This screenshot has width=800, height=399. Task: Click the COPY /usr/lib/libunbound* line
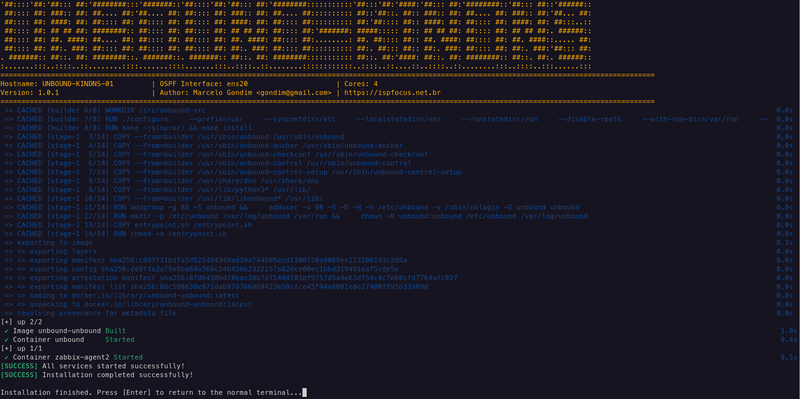[x=164, y=198]
